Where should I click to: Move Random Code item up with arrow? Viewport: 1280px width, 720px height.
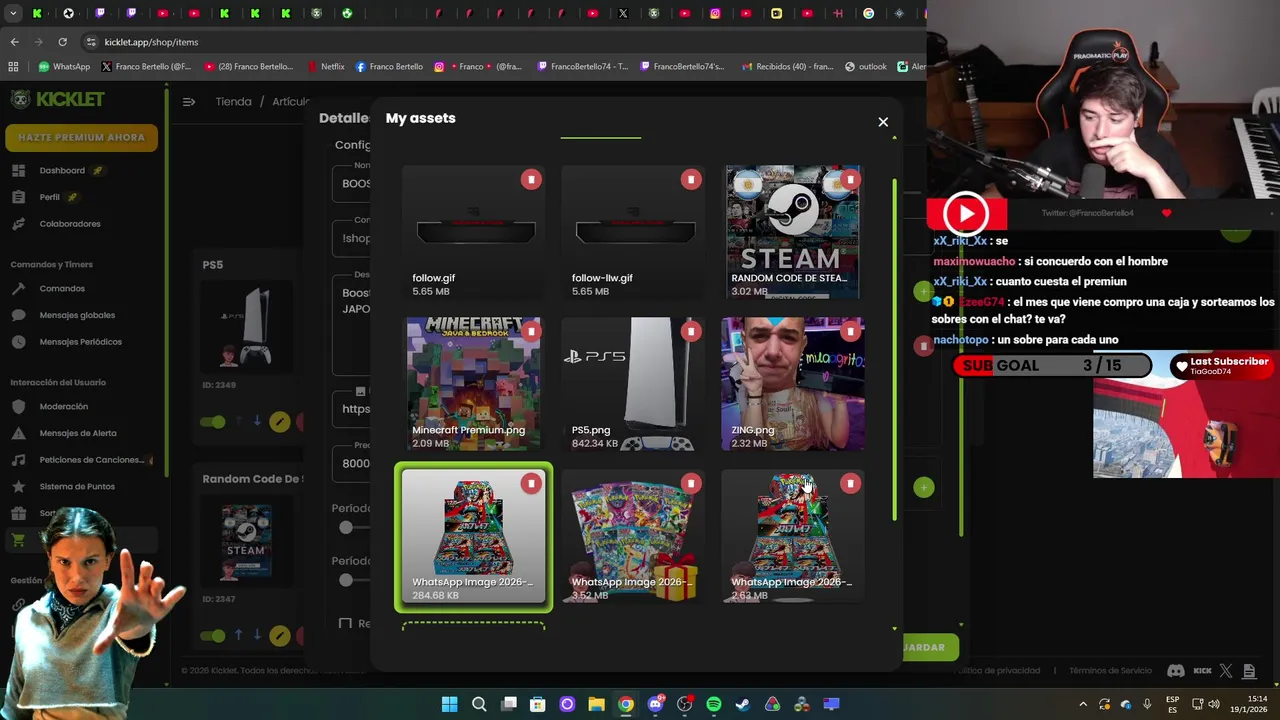pos(238,635)
